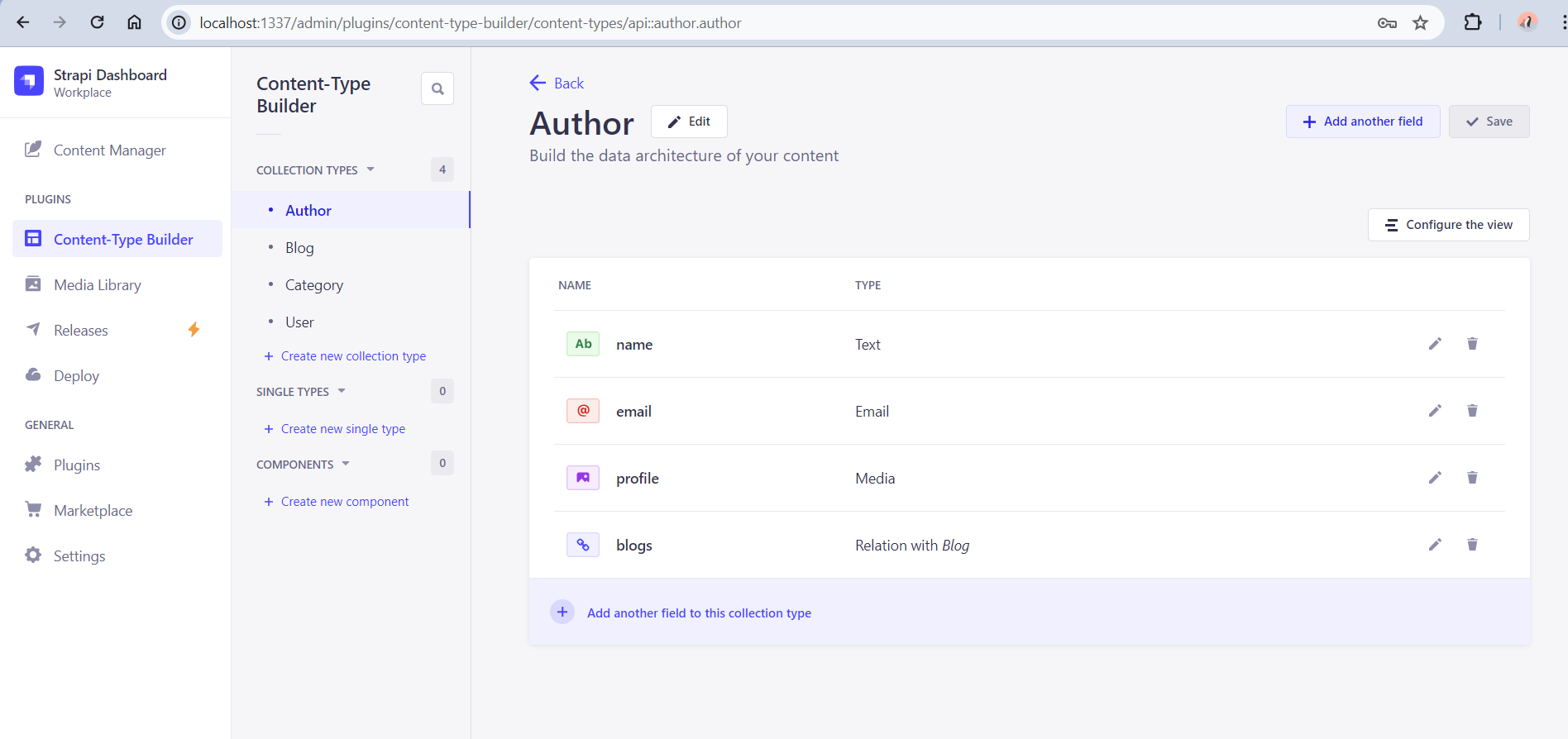Click the Media type icon for profile
Image resolution: width=1568 pixels, height=739 pixels.
[583, 478]
